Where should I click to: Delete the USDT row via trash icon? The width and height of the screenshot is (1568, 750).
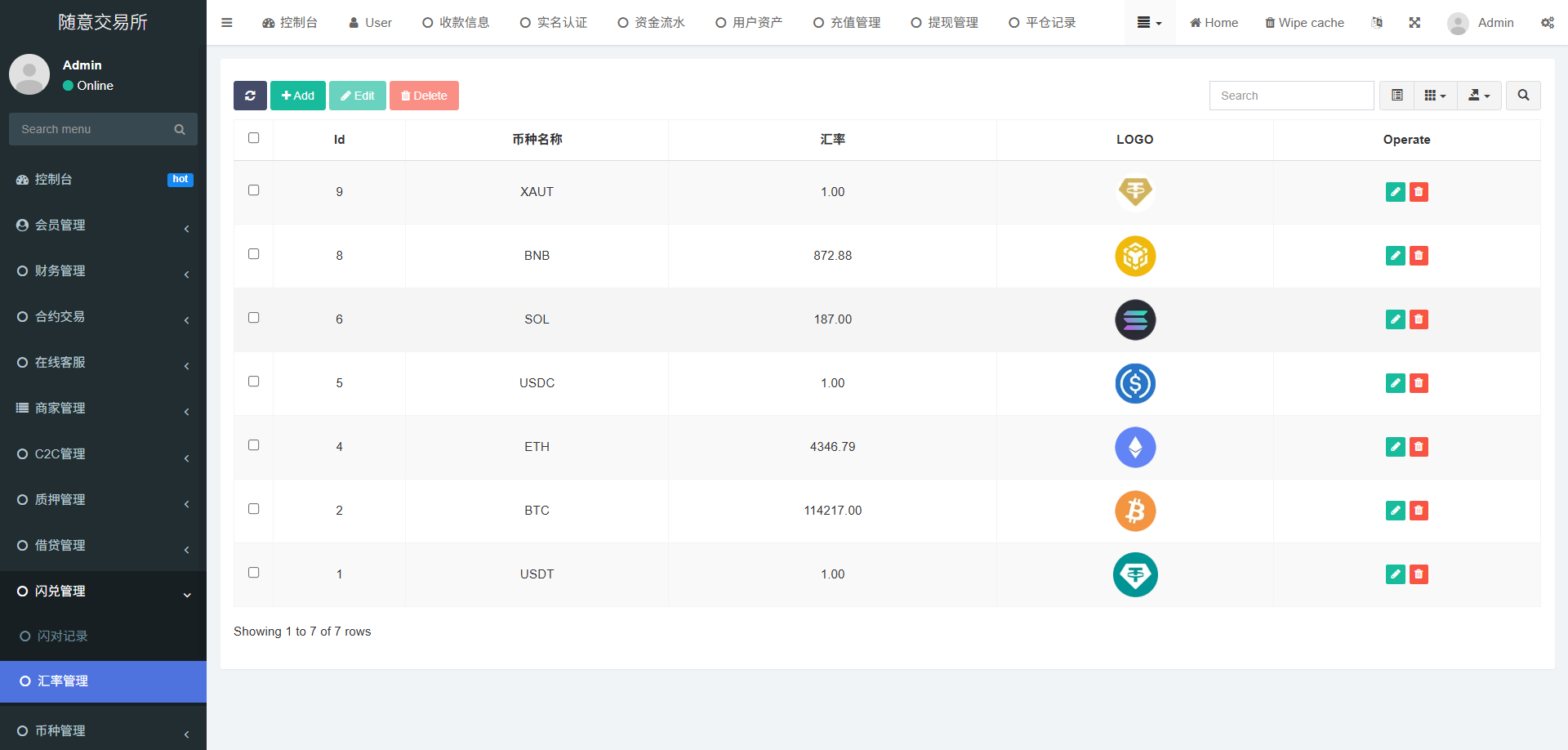click(x=1419, y=574)
